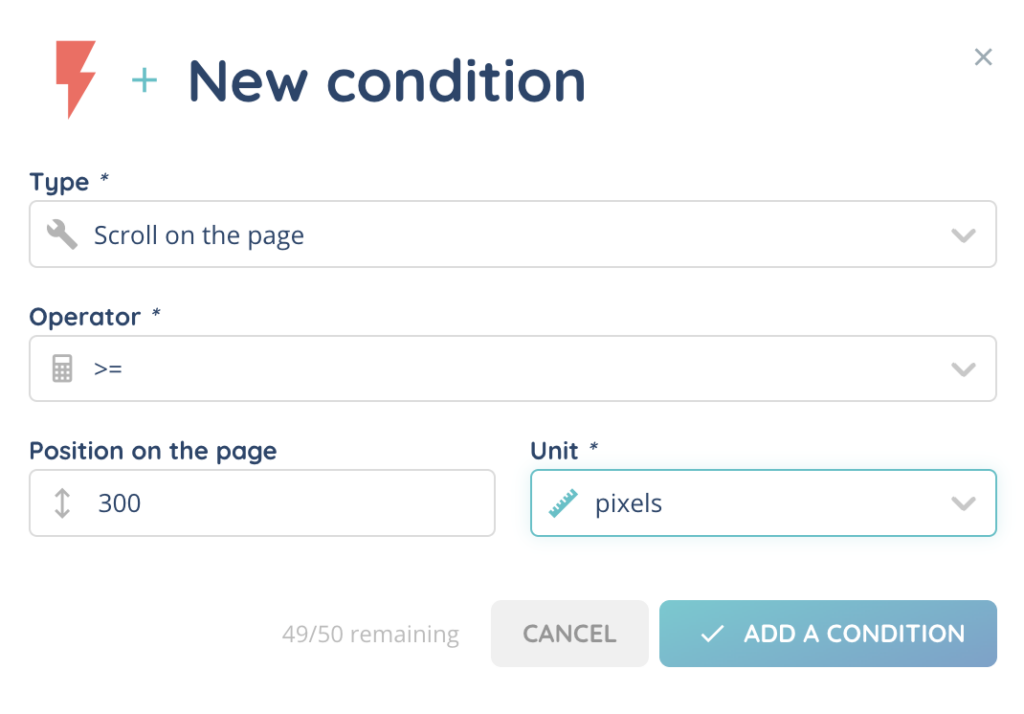The image size is (1024, 714).
Task: Click the "New condition" heading
Action: (x=386, y=81)
